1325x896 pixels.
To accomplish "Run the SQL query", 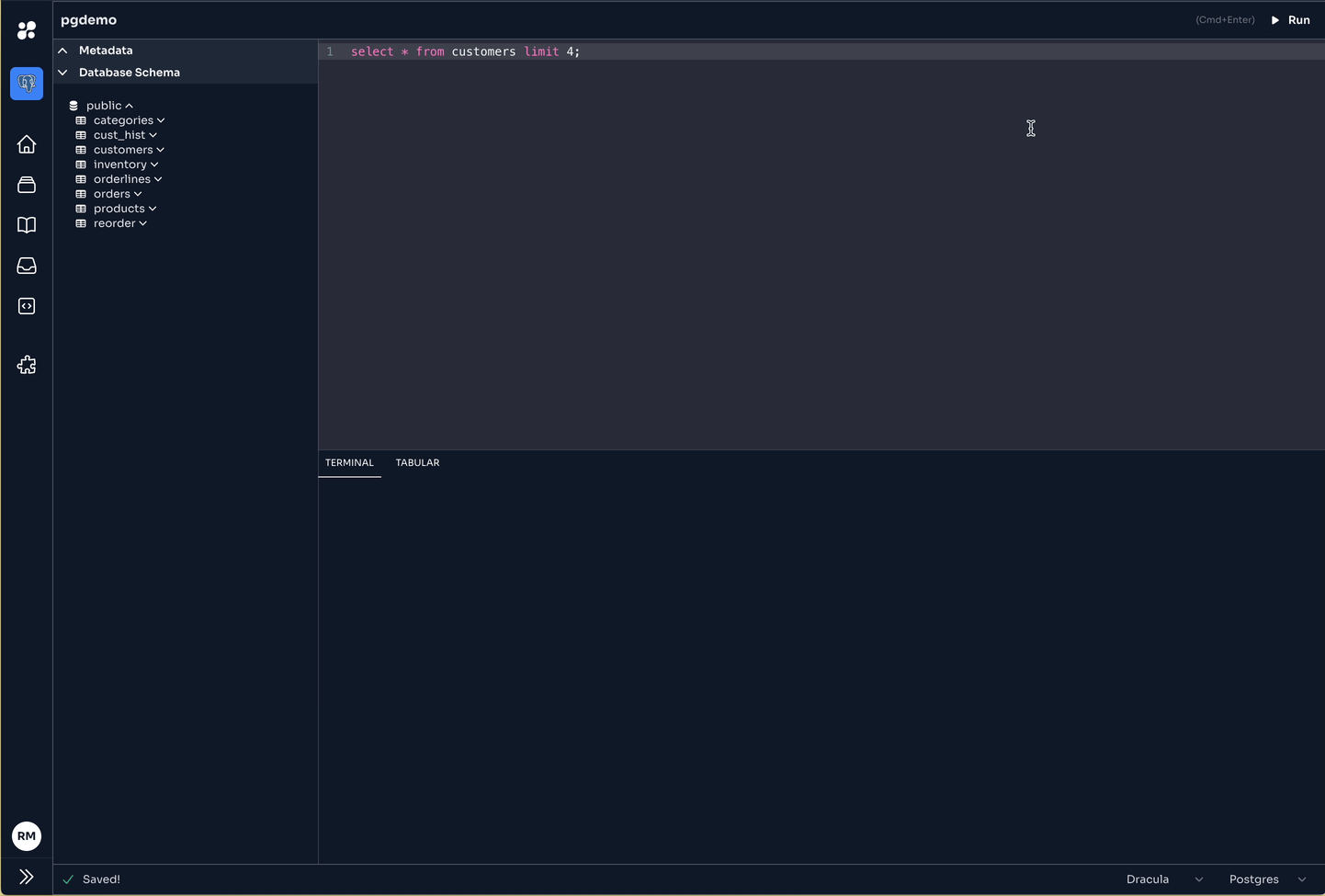I will [1291, 20].
